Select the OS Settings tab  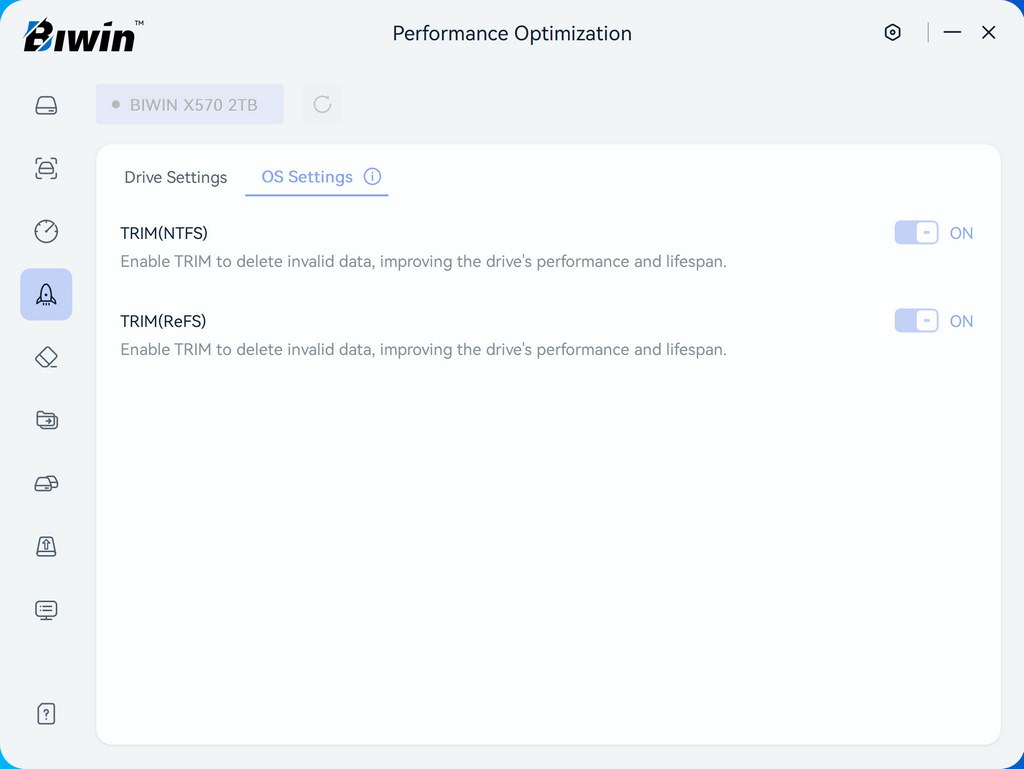click(x=307, y=177)
